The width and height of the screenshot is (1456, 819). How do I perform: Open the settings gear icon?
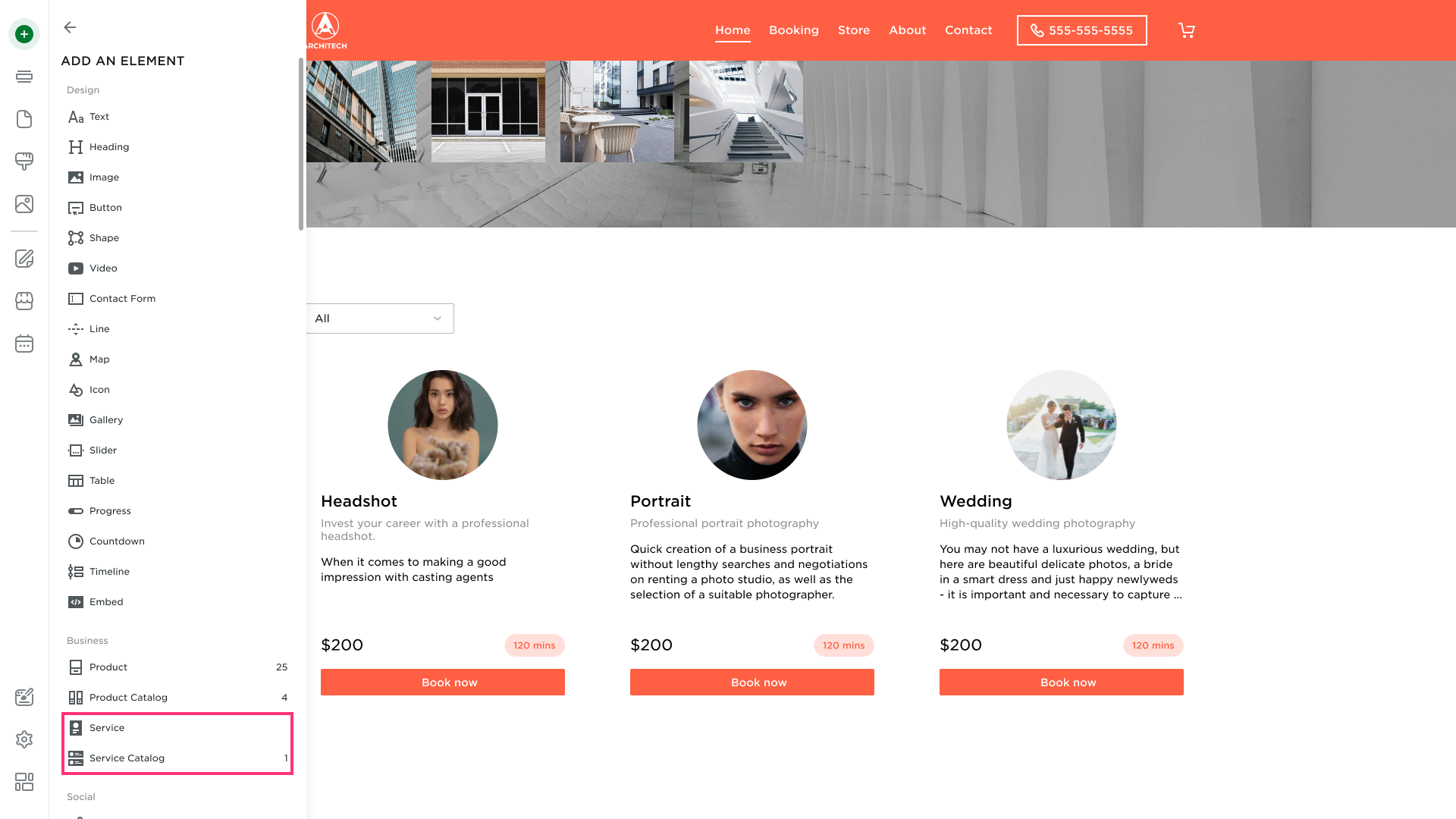click(24, 739)
